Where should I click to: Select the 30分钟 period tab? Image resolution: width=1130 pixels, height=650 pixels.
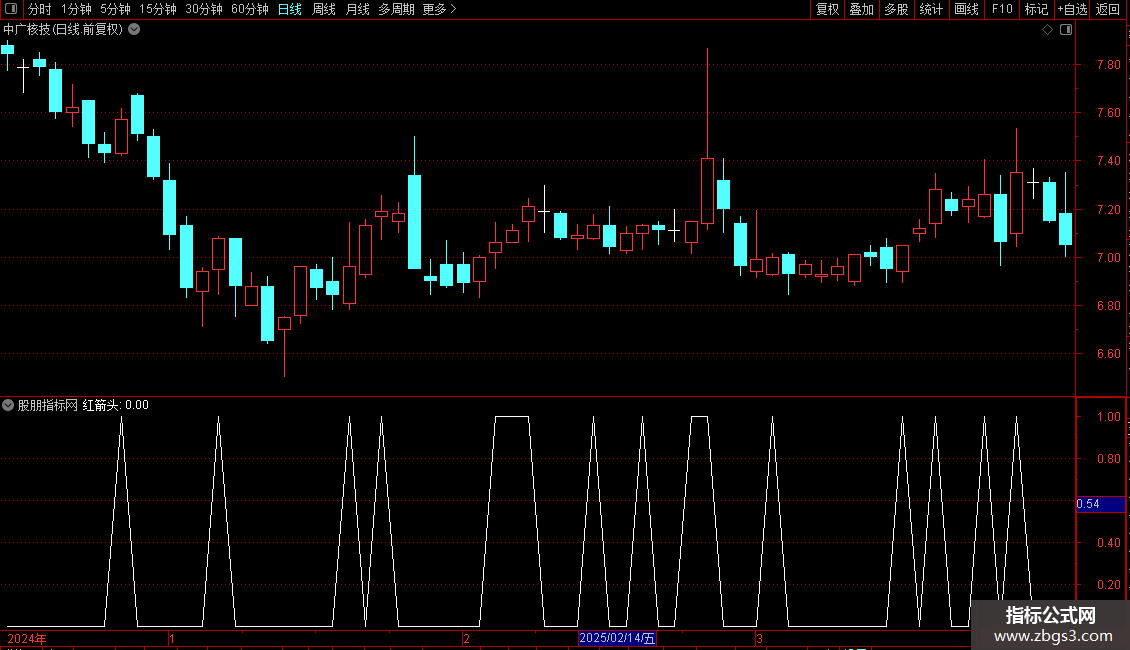(204, 9)
